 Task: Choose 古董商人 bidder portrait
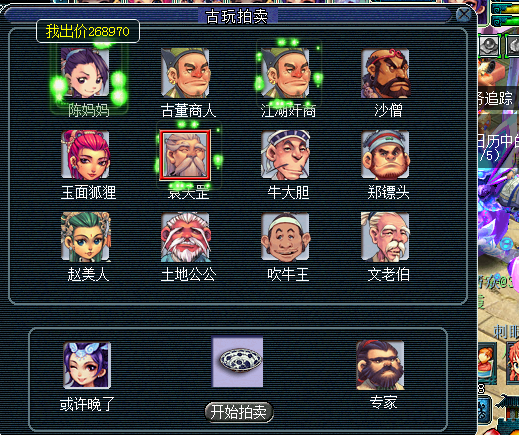[185, 73]
